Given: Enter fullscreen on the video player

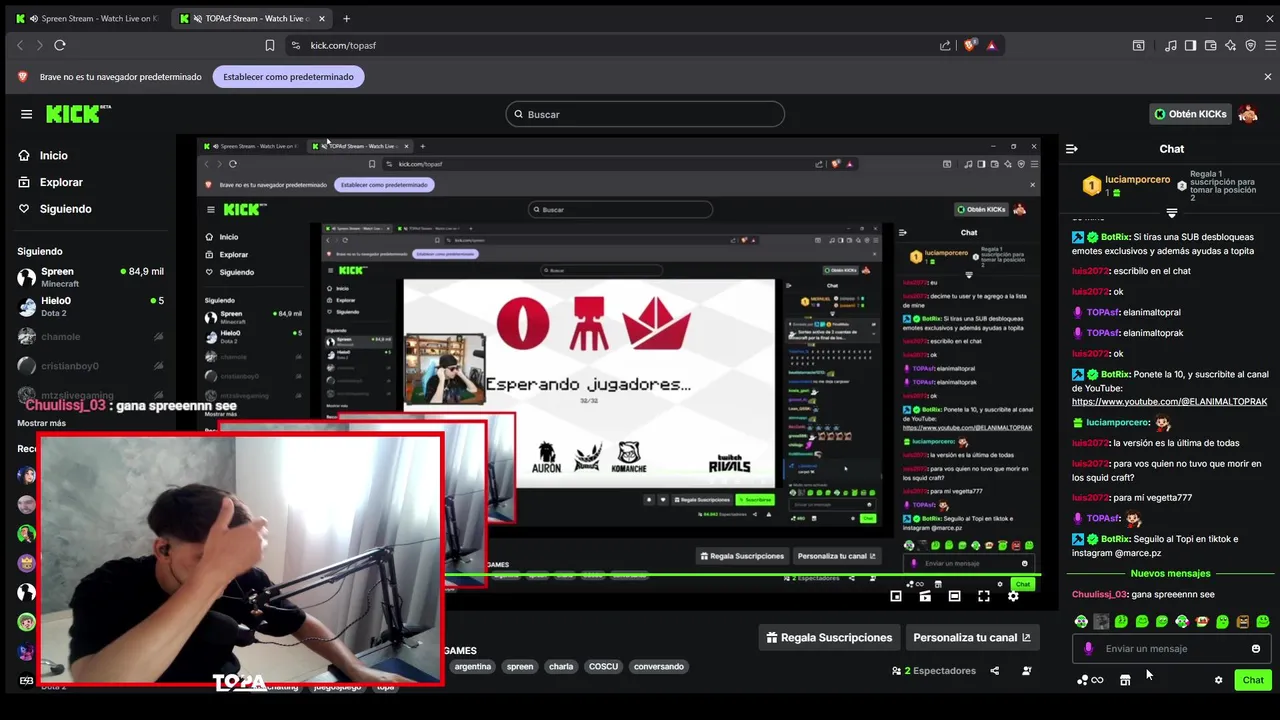Looking at the screenshot, I should (x=984, y=596).
